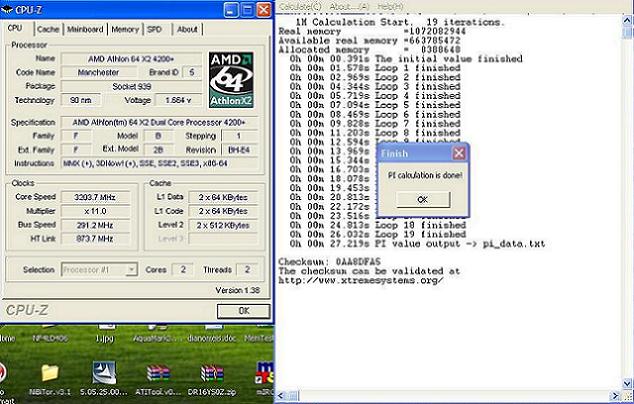Screen dimensions: 634x404
Task: Go to the SPD tab
Action: (154, 29)
